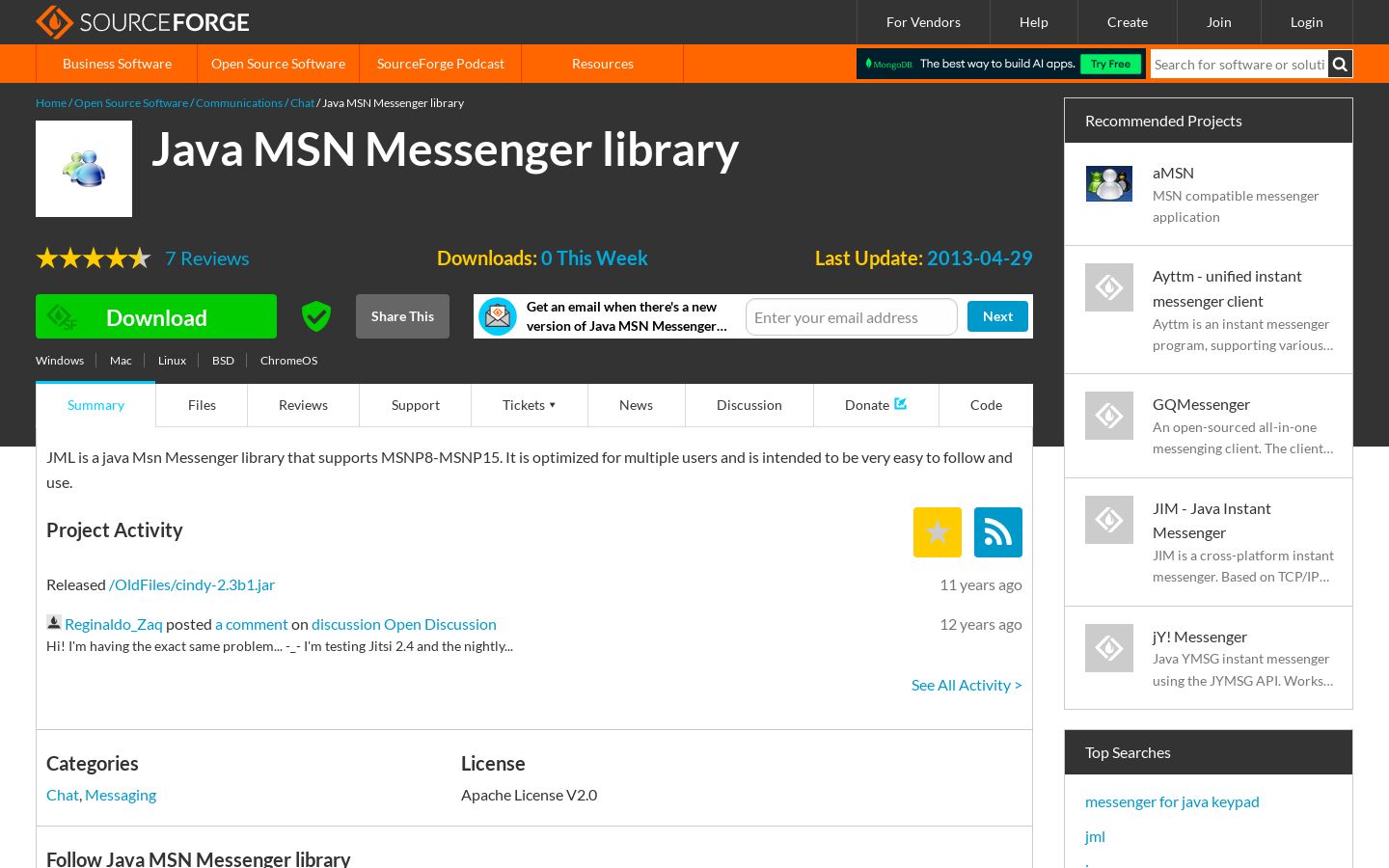Screen dimensions: 1389x868
Task: Click the Try Free ad button
Action: (x=1110, y=64)
